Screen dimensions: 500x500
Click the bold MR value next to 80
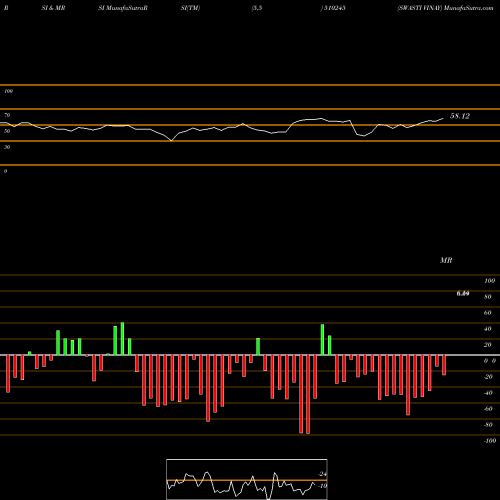point(463,293)
